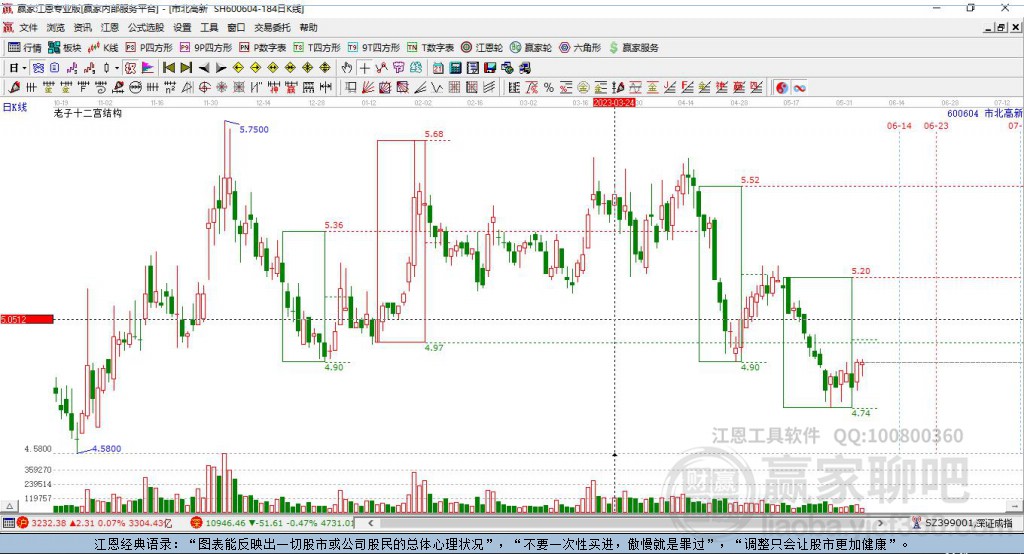This screenshot has height=554, width=1024.
Task: Restore the inner document window
Action: pyautogui.click(x=1001, y=27)
